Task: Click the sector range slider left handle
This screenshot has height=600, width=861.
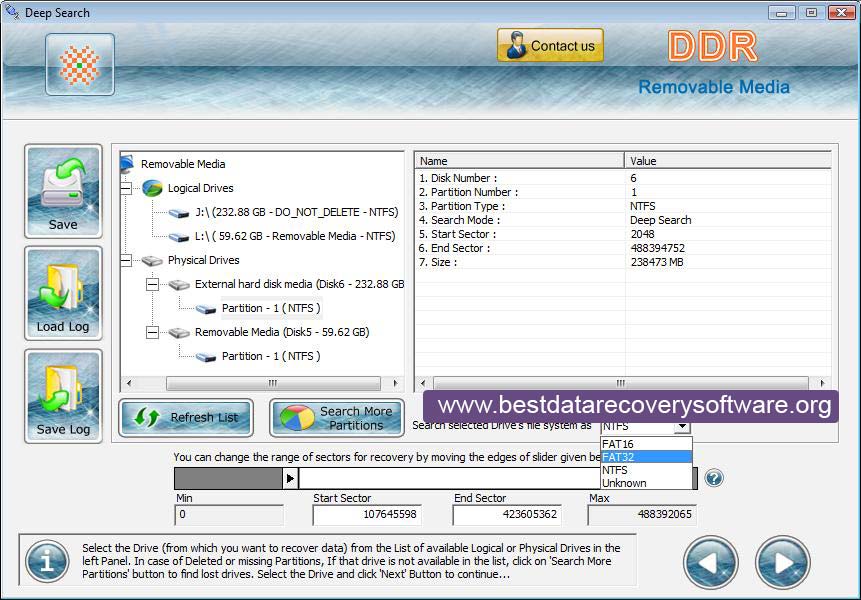Action: (290, 479)
